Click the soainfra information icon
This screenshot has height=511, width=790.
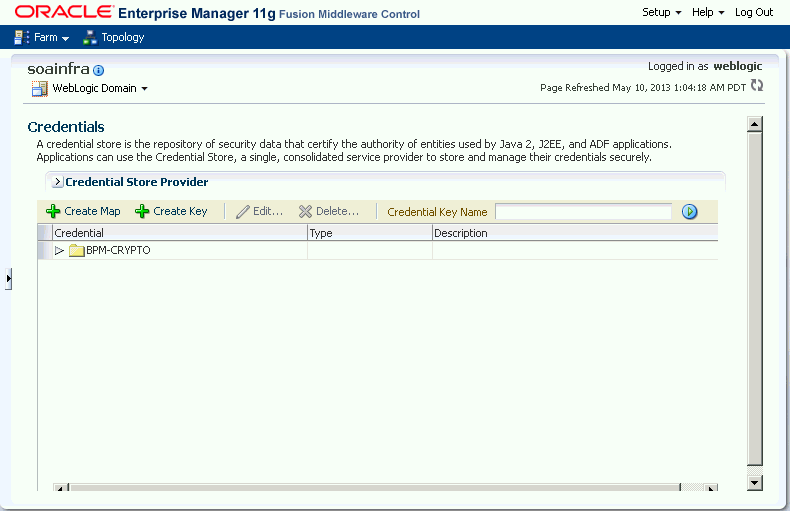coord(99,70)
